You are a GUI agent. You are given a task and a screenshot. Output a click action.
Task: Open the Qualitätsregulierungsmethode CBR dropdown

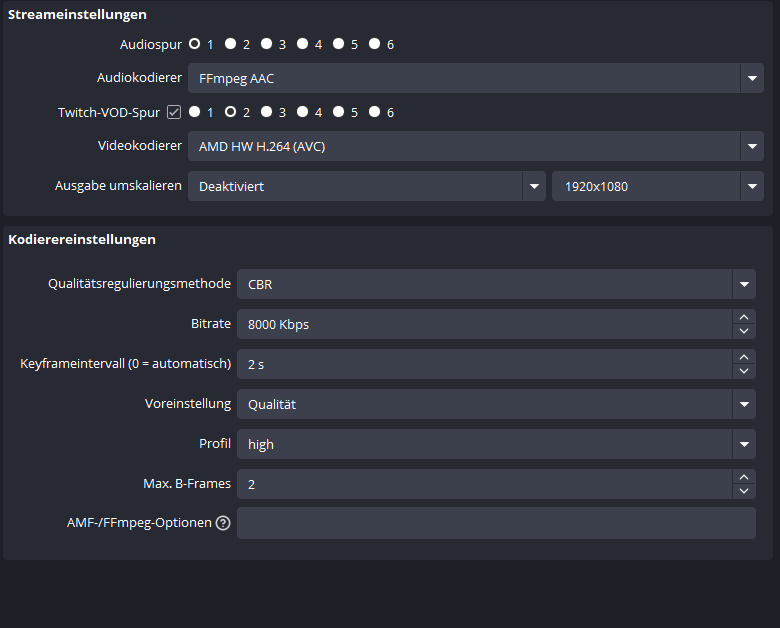(496, 284)
